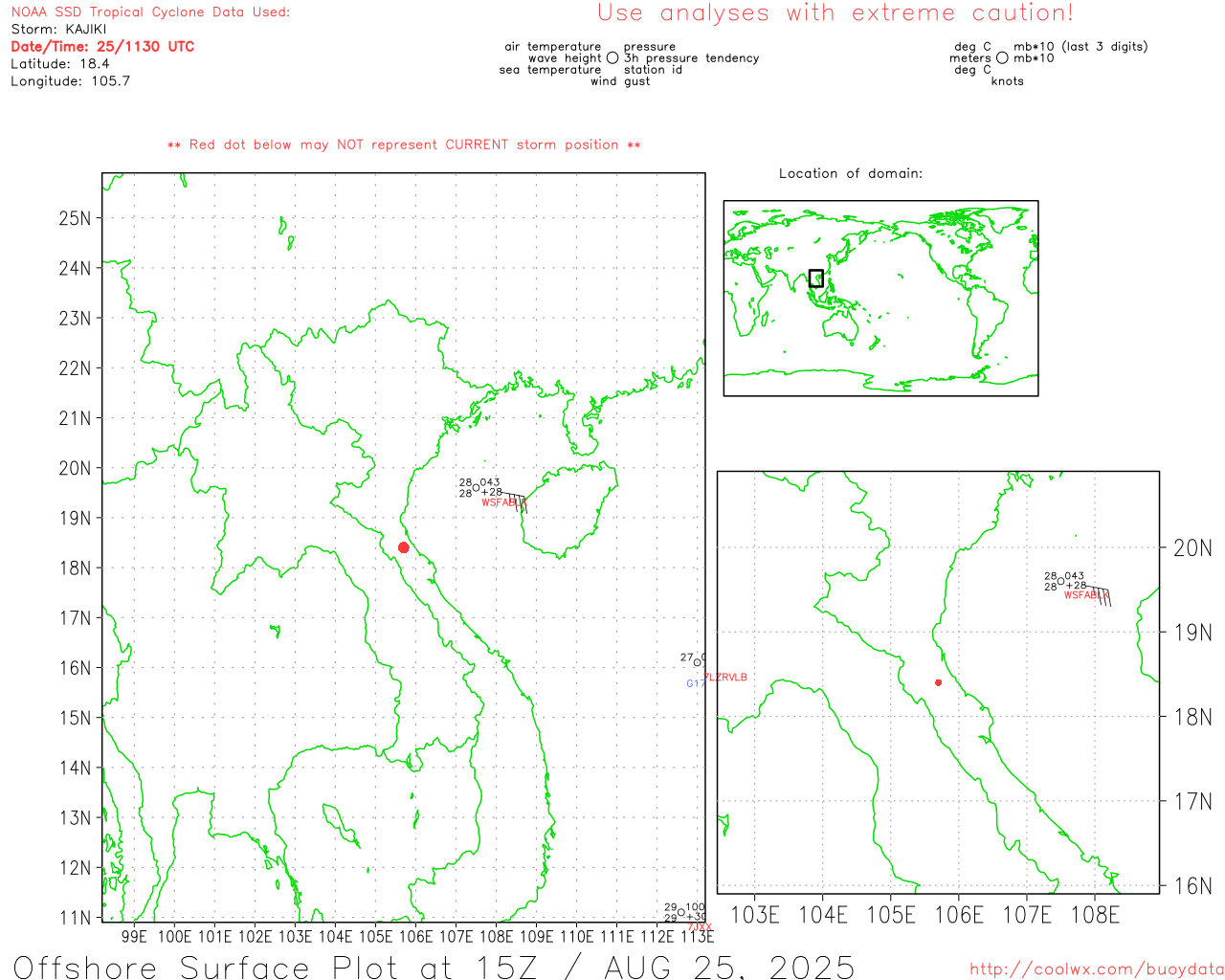Click the 20N label on zoomed inset map
This screenshot has width=1225, height=980.
1192,548
